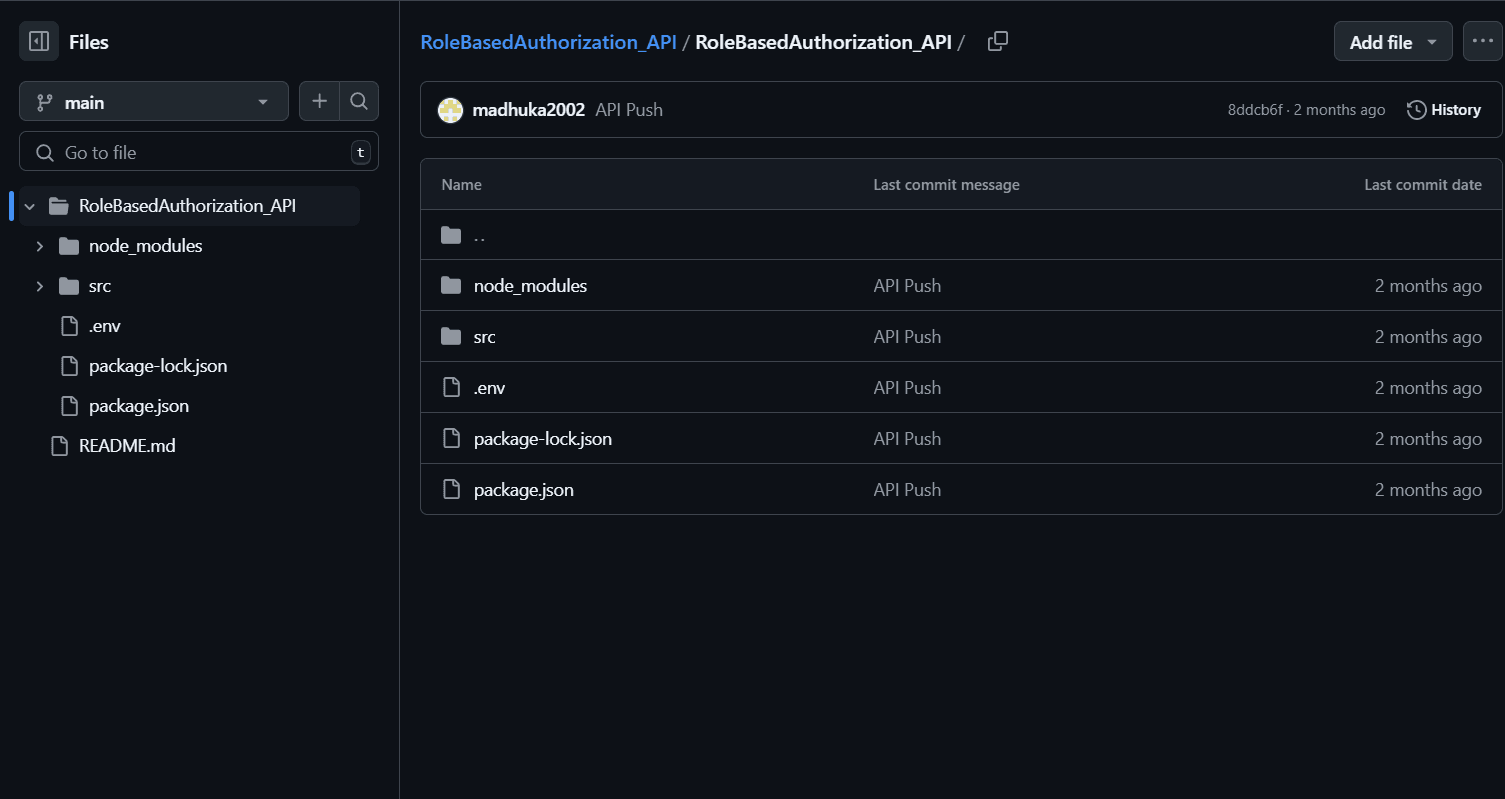Click .env file icon in sidebar tree
The height and width of the screenshot is (799, 1505).
point(70,326)
